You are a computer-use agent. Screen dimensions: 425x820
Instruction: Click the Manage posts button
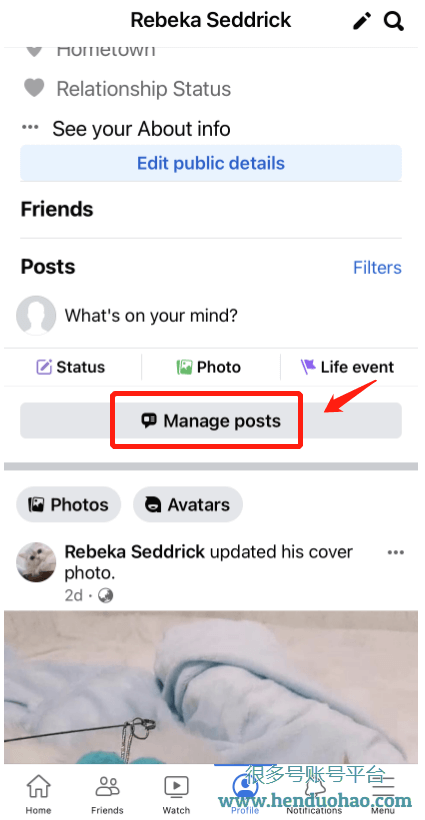[211, 420]
